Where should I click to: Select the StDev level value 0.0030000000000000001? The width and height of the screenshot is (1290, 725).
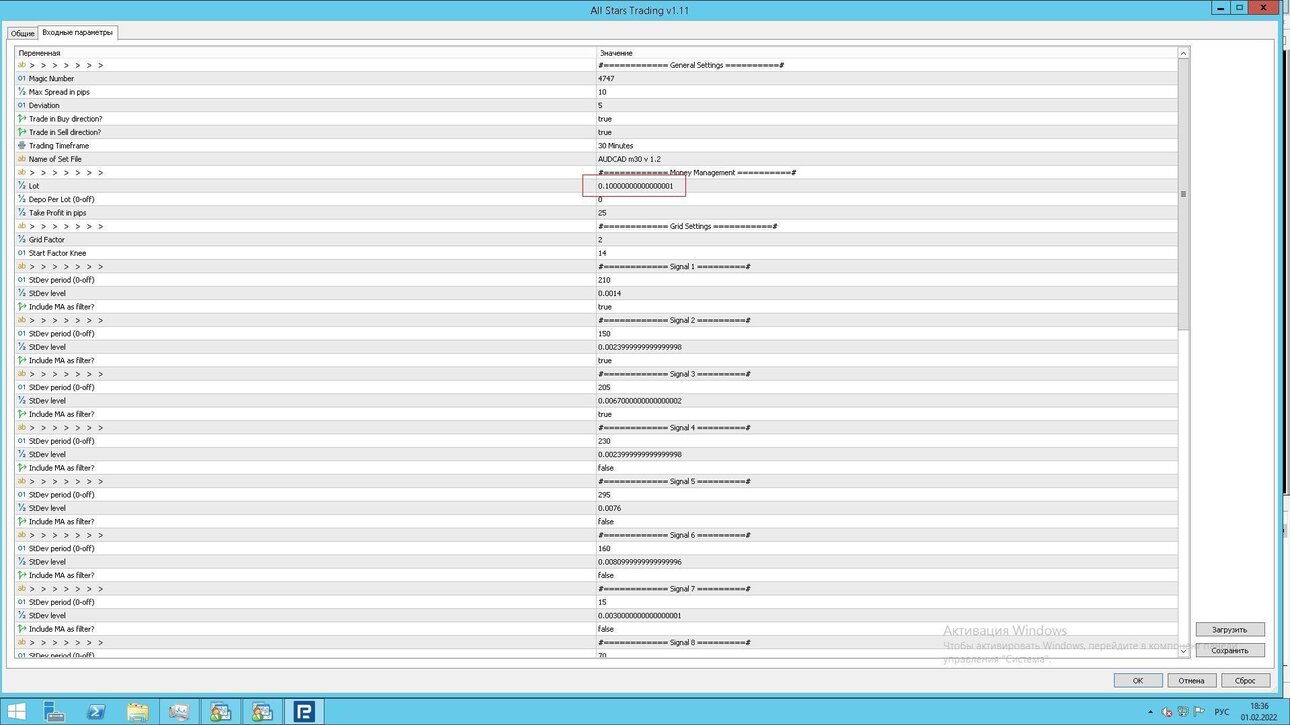(640, 616)
